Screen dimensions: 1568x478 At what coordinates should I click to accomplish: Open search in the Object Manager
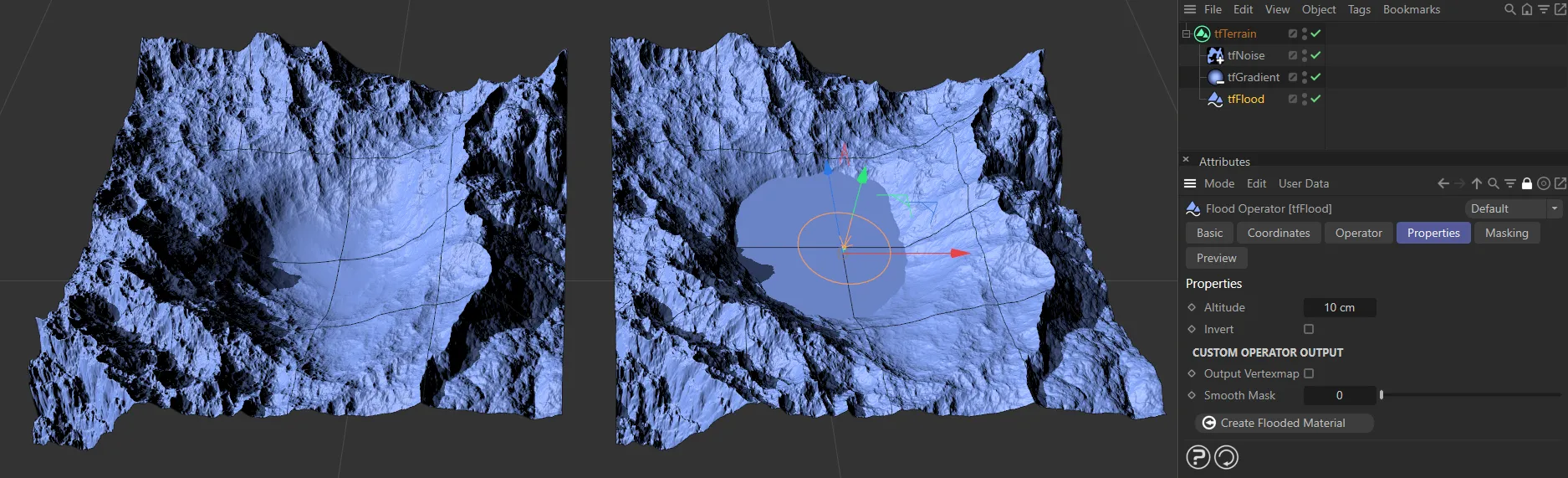click(1510, 10)
